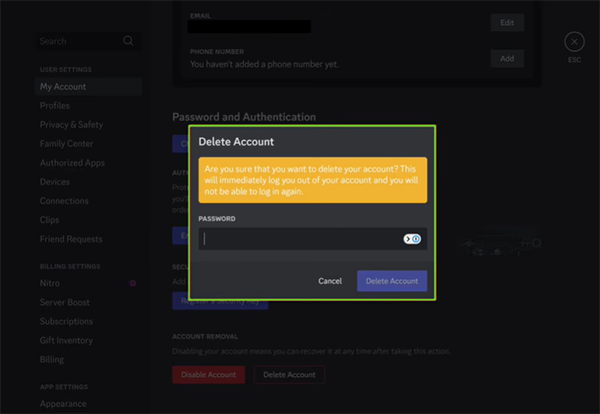Confirm with the blue Delete Account button
Viewport: 600px width, 414px height.
pos(392,281)
